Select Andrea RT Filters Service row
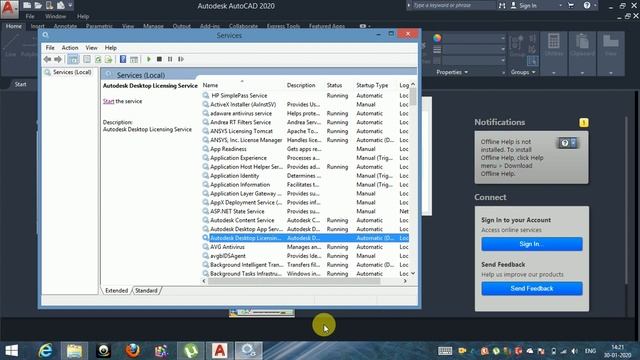The height and width of the screenshot is (360, 640). click(305, 122)
